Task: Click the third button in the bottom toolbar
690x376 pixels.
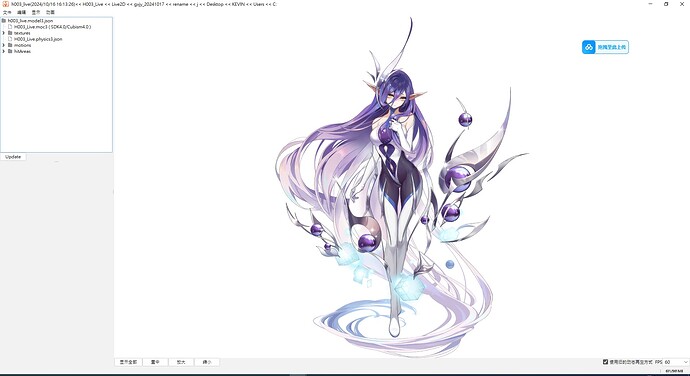Action: pos(181,362)
